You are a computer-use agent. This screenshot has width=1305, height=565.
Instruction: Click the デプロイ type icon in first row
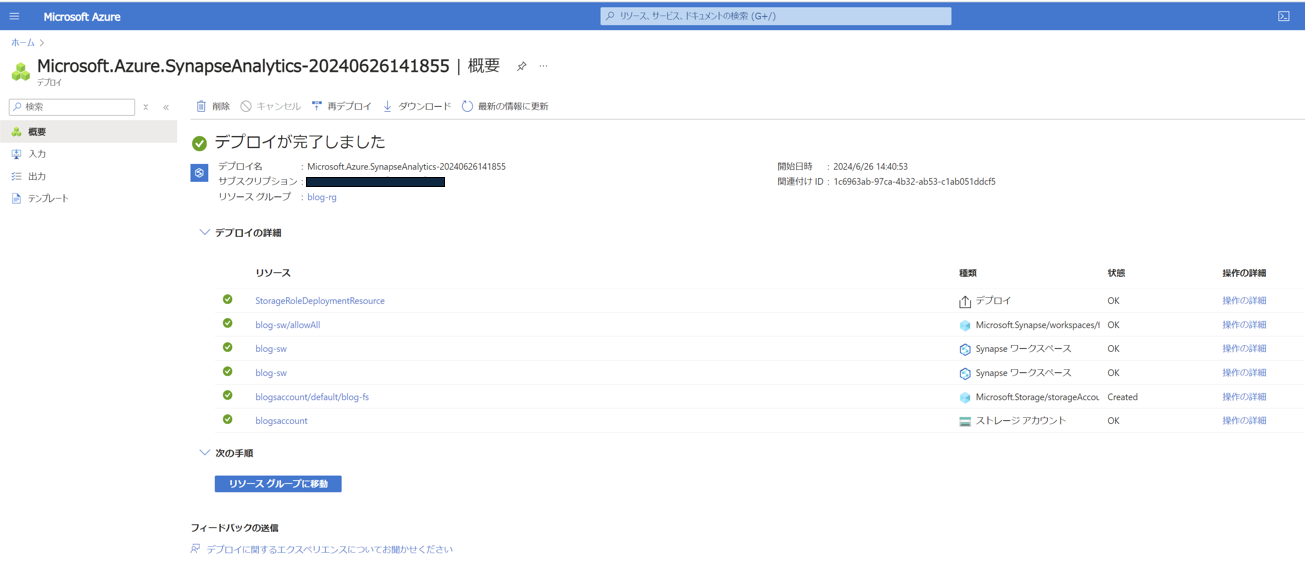point(965,301)
